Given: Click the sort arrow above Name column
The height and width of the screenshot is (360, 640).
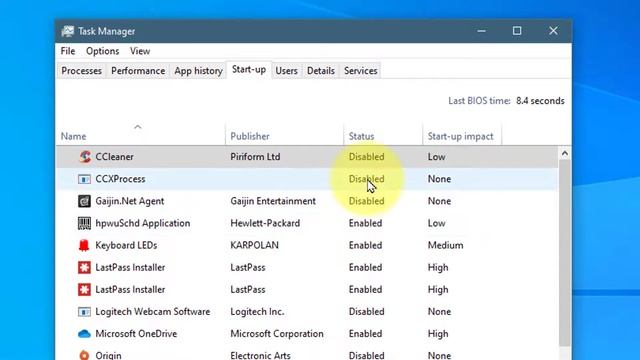Looking at the screenshot, I should (138, 127).
